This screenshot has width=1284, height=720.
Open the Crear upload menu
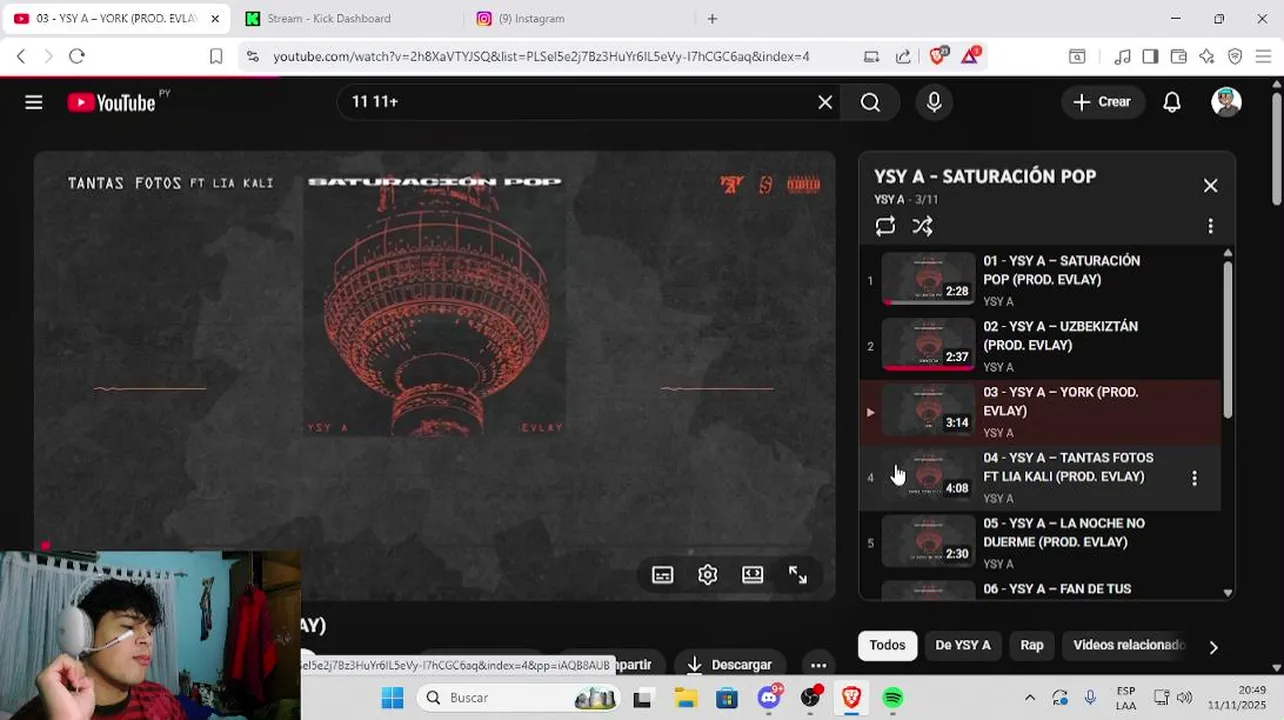coord(1102,102)
